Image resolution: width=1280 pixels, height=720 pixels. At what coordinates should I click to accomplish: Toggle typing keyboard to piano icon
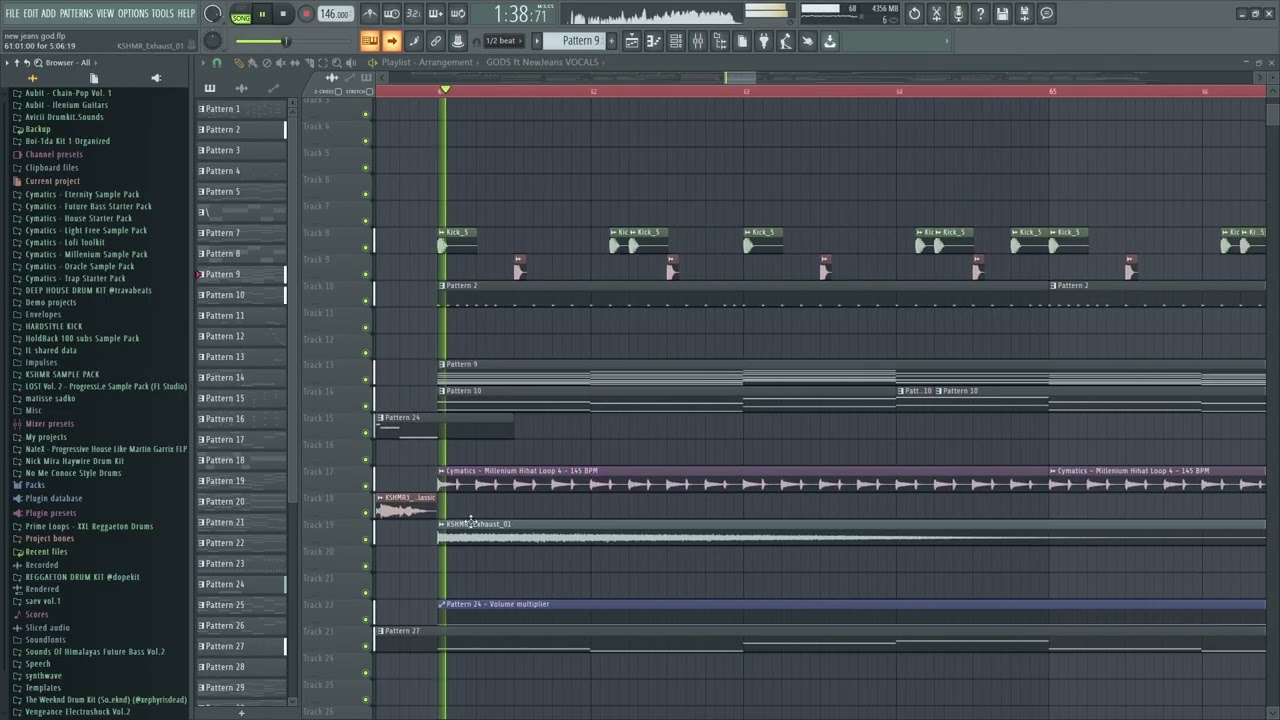[370, 41]
